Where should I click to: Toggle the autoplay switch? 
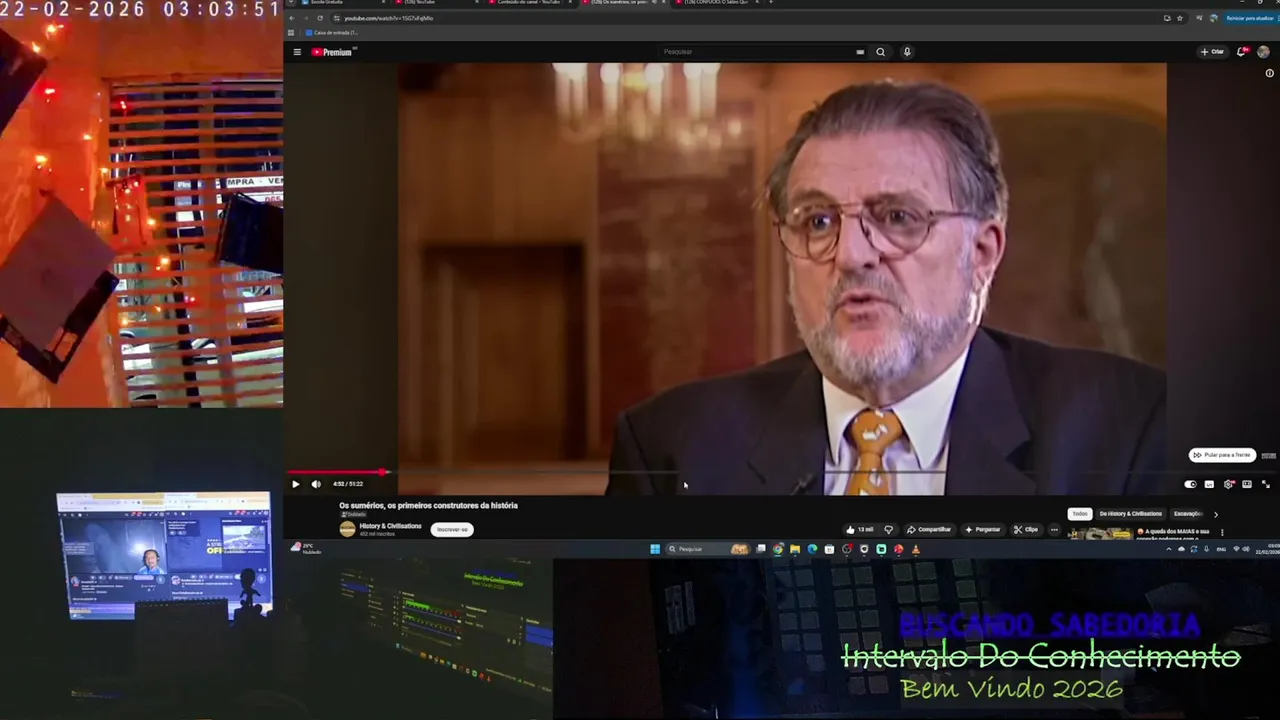(1190, 484)
